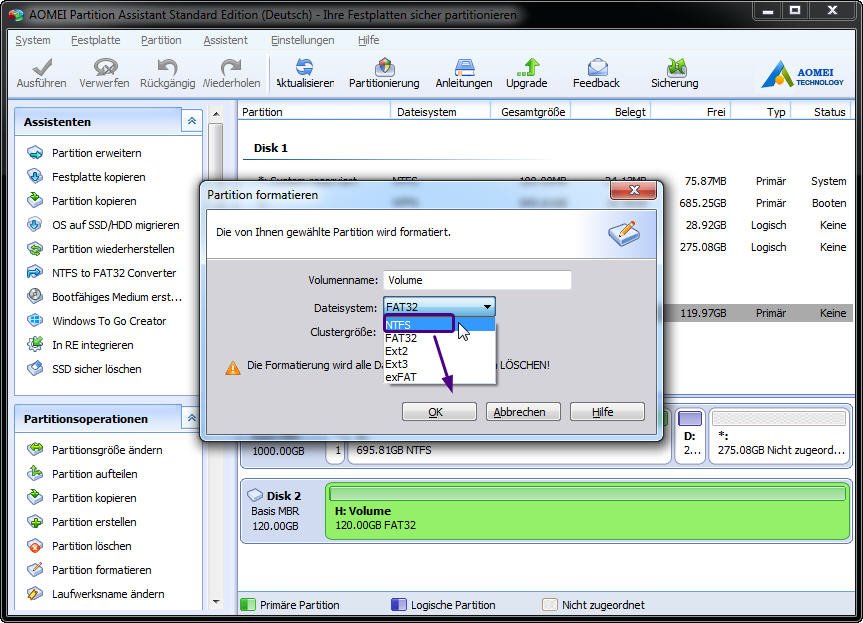Start OS auf SSD/HDD migrieren
Viewport: 863px width, 623px height.
coord(116,225)
